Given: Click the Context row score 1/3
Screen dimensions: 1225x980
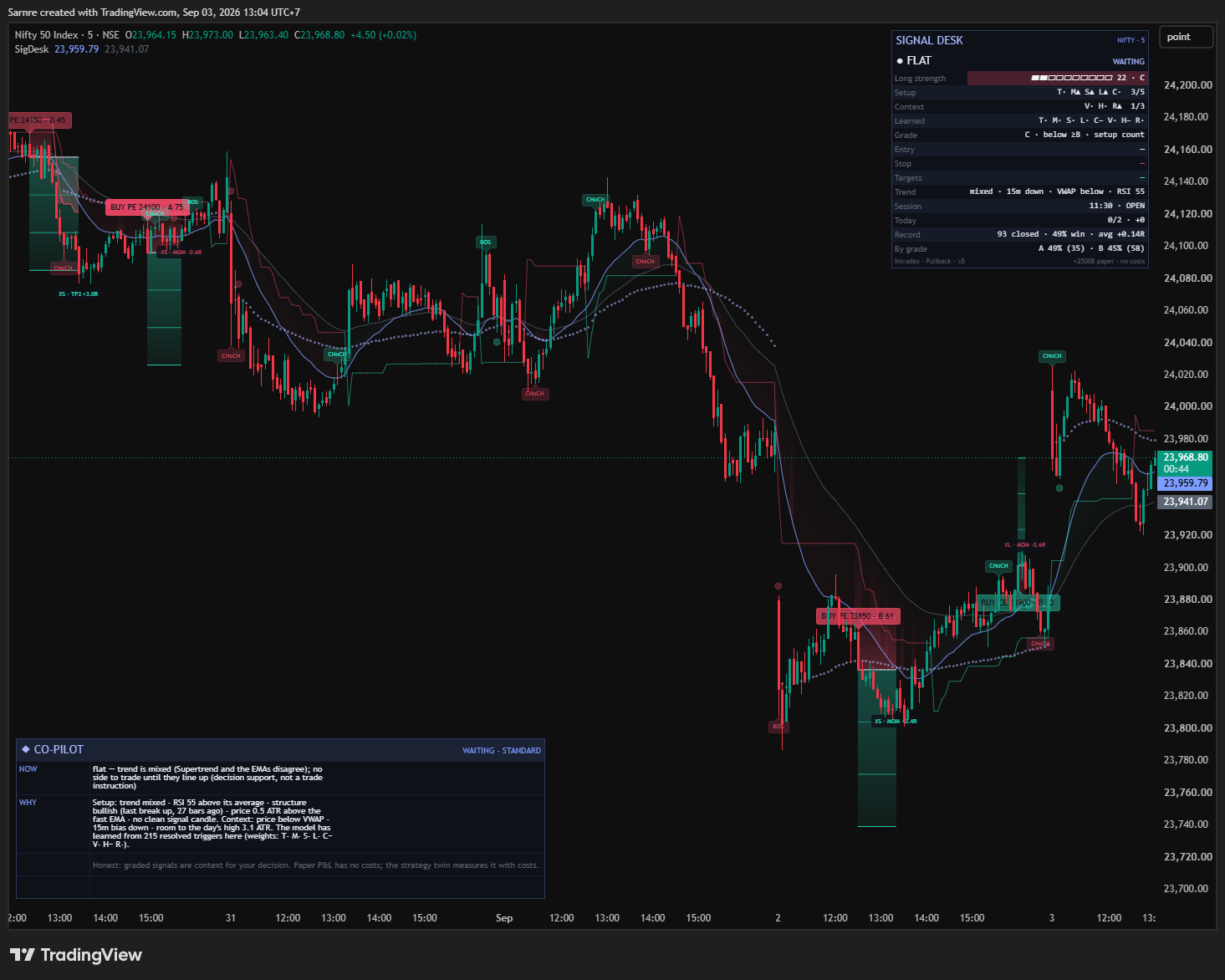Looking at the screenshot, I should [1137, 106].
